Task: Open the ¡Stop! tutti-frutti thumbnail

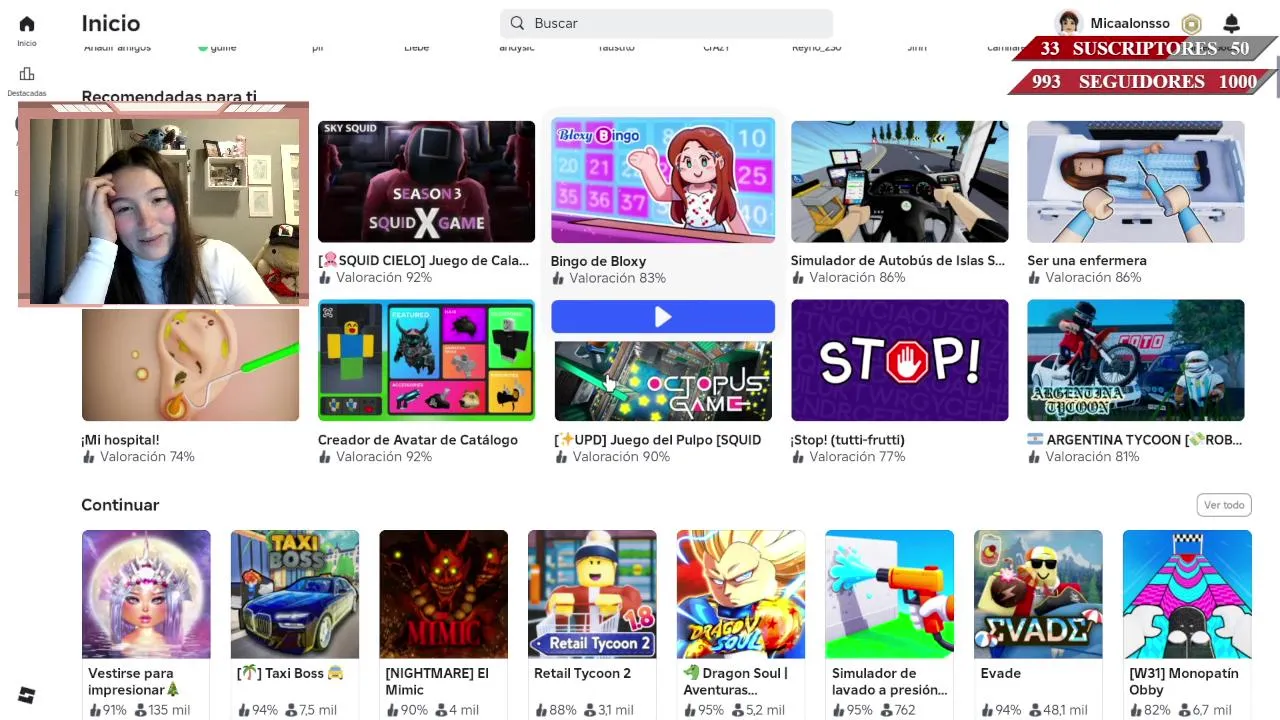Action: click(x=899, y=360)
